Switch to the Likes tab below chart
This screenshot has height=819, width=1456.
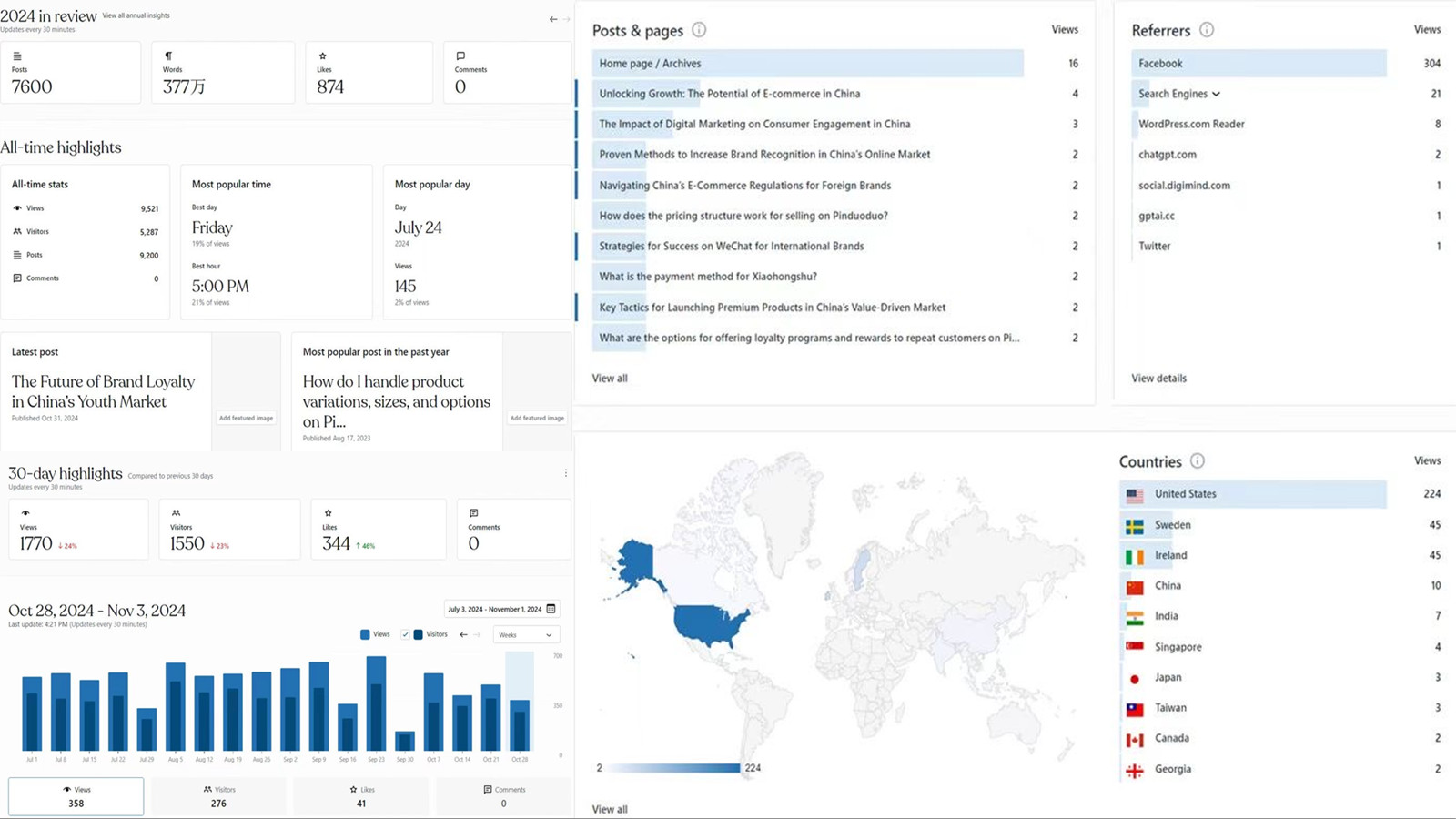[362, 796]
